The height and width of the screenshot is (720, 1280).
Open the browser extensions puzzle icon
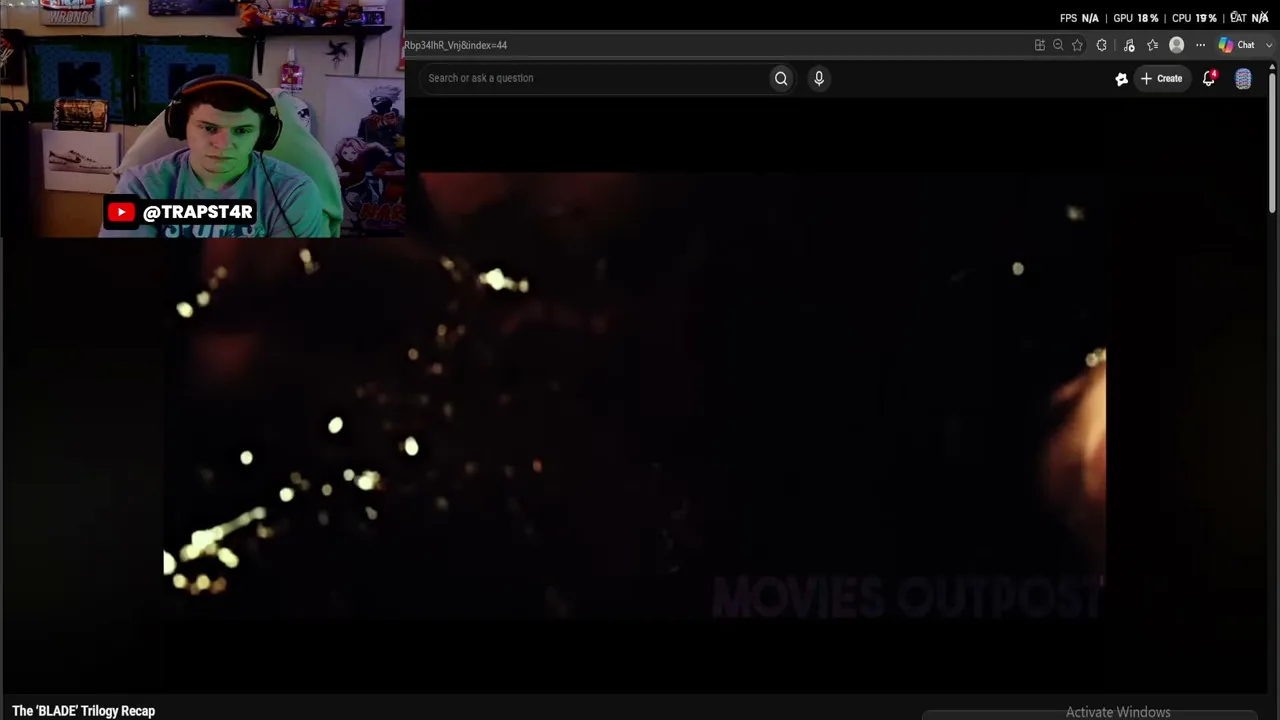coord(1102,45)
